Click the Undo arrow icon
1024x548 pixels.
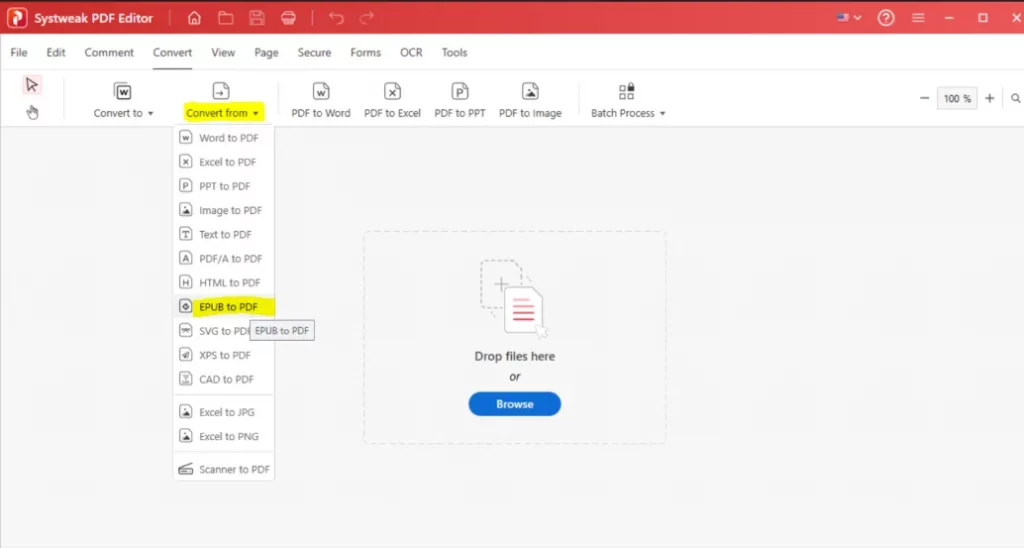(336, 18)
